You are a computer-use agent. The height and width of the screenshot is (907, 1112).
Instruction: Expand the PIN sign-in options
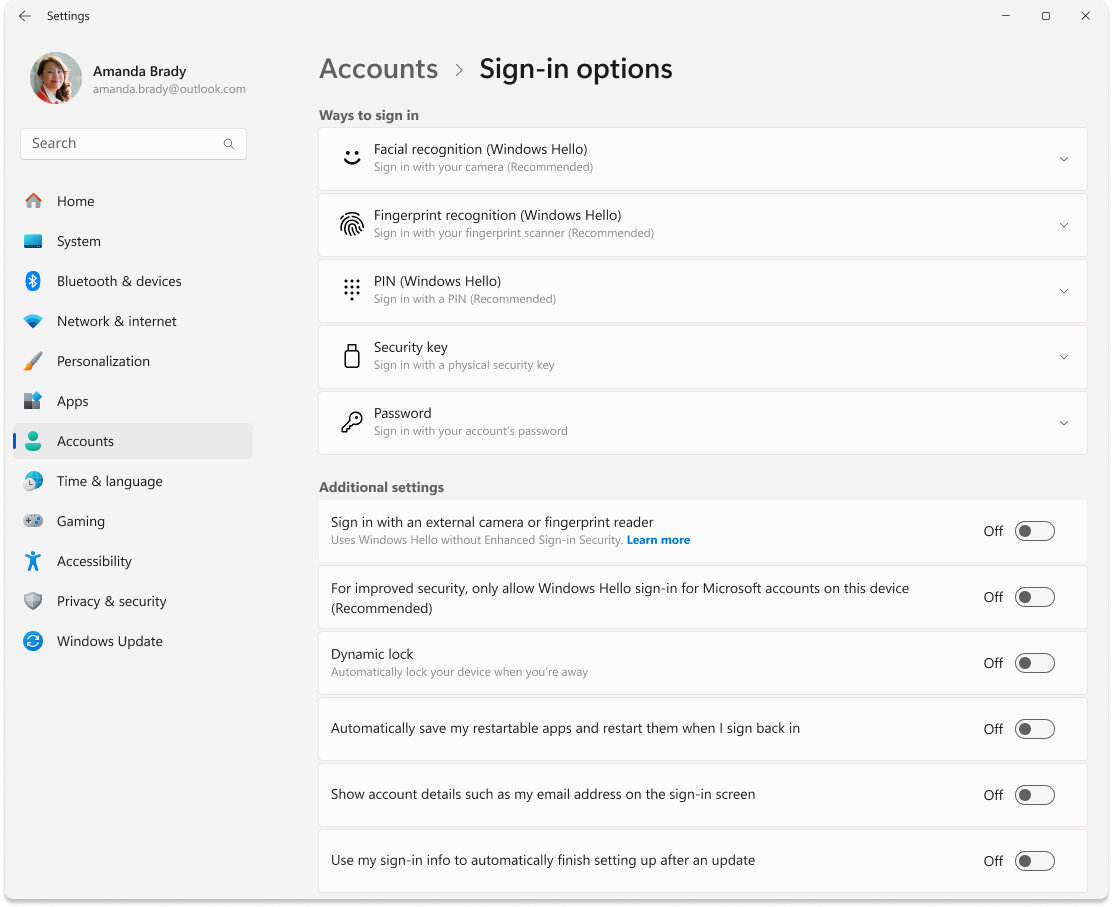click(x=1063, y=290)
